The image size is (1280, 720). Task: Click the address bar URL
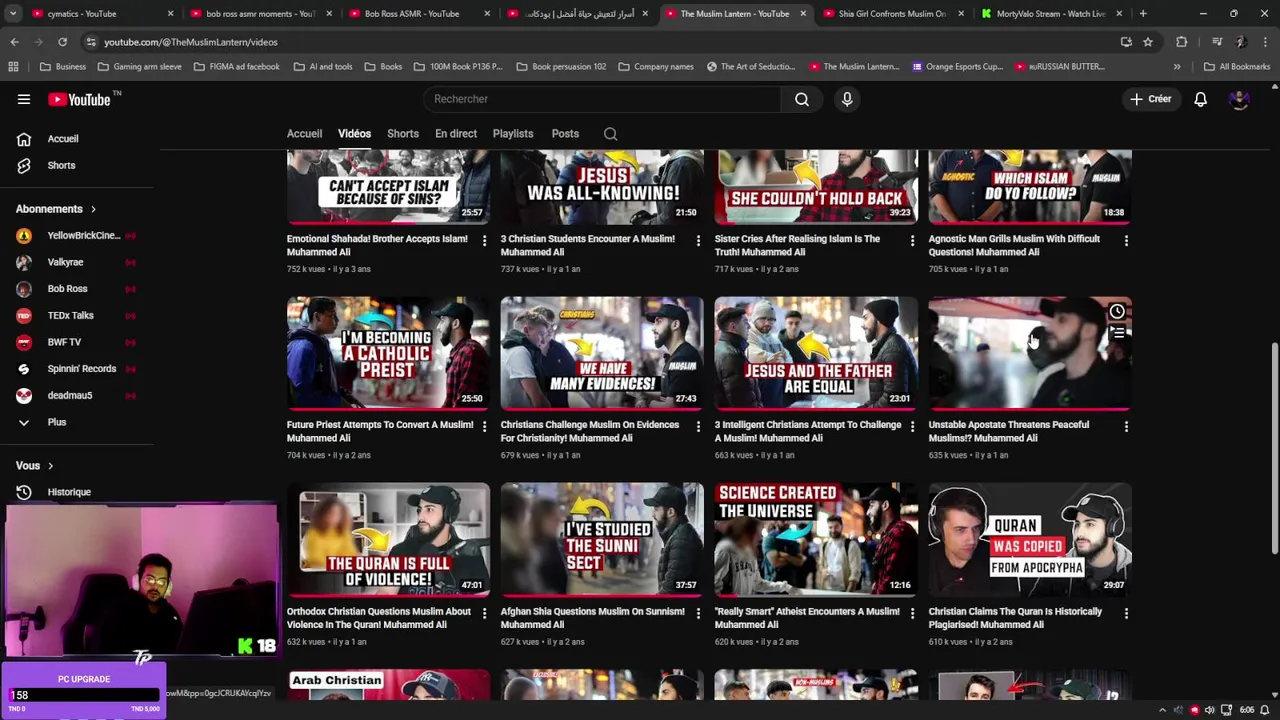point(191,42)
